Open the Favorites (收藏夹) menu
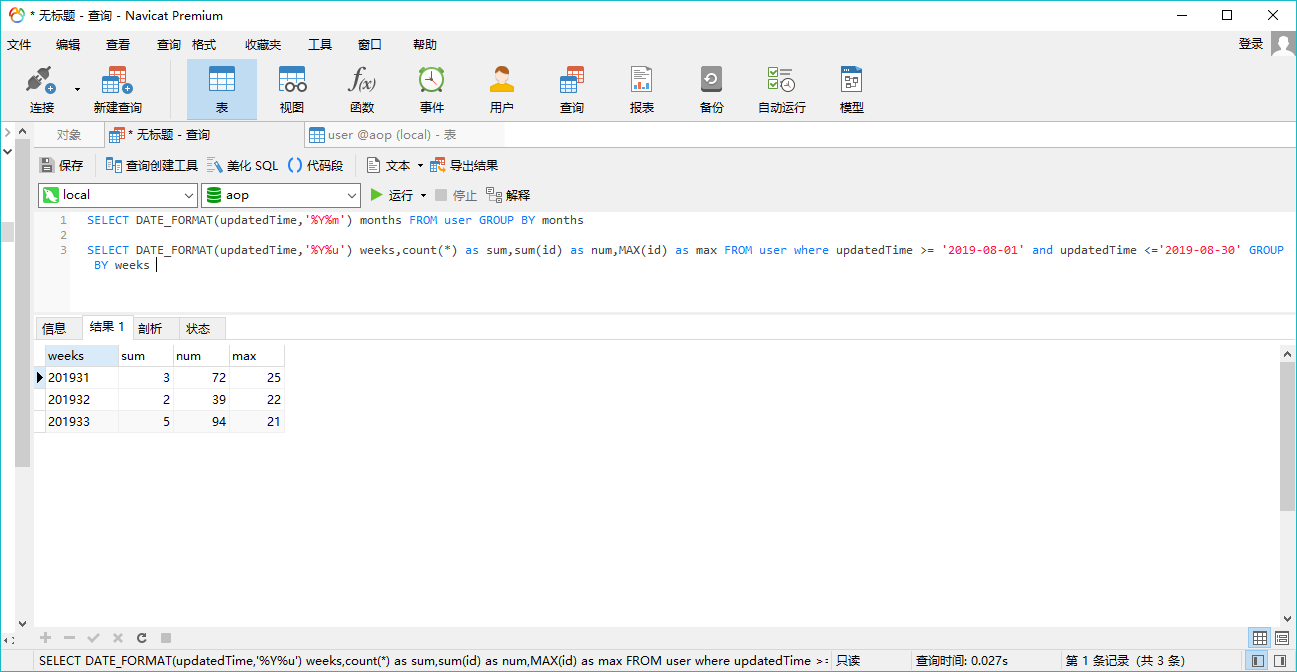Viewport: 1297px width, 672px height. [x=263, y=45]
